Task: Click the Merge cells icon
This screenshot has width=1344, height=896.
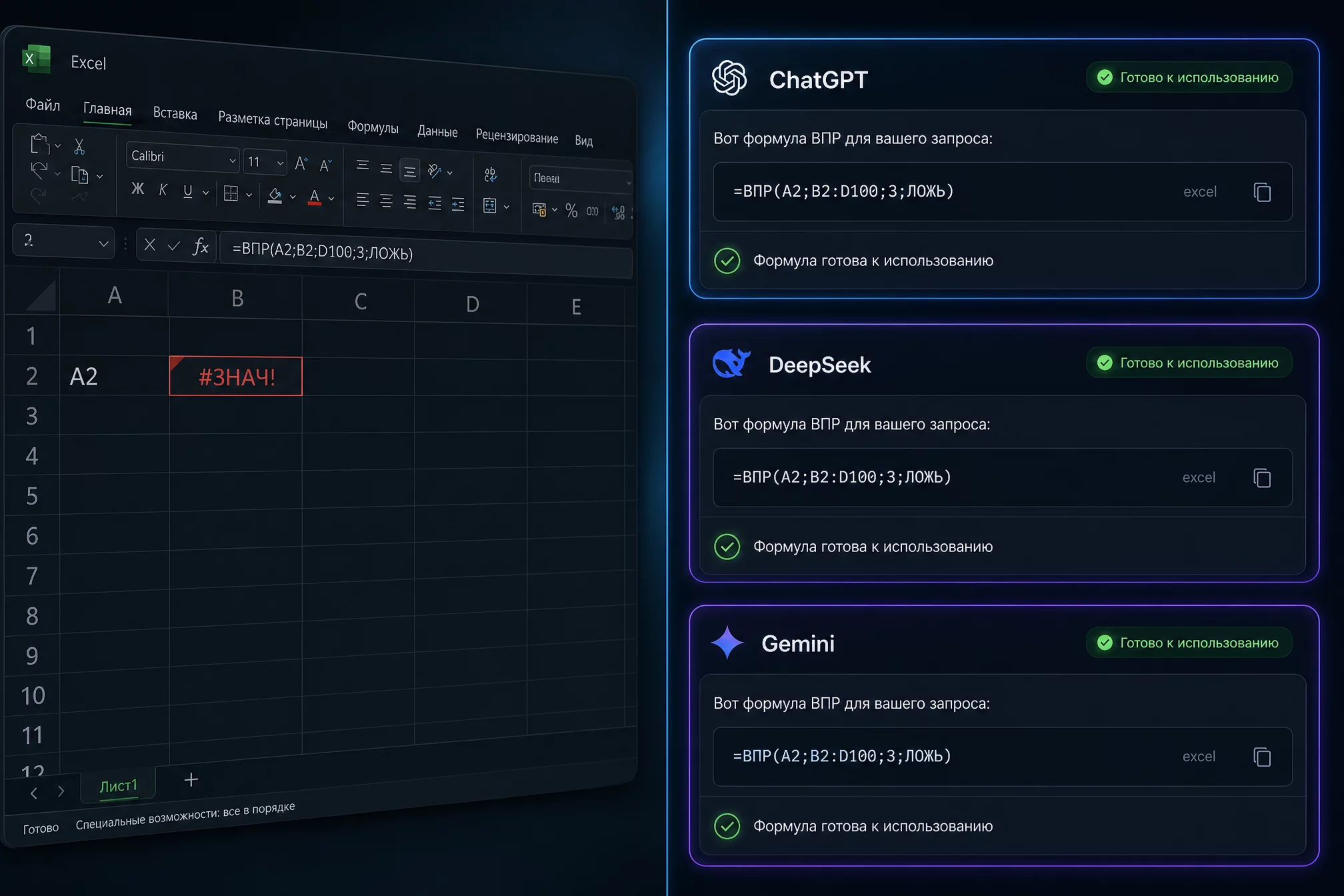Action: pos(490,205)
